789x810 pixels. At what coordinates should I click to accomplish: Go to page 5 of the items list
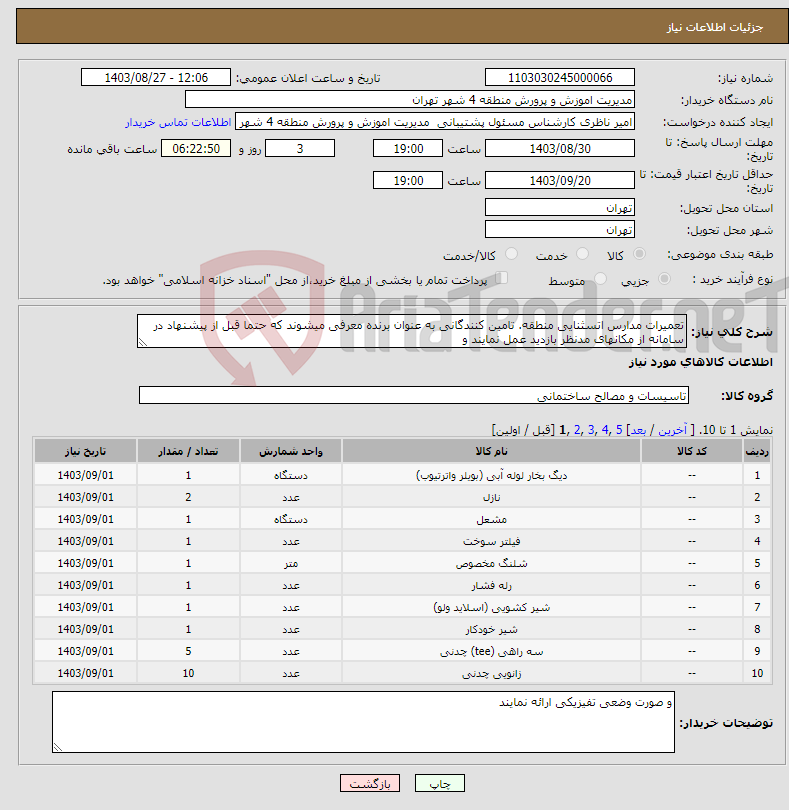pyautogui.click(x=619, y=430)
